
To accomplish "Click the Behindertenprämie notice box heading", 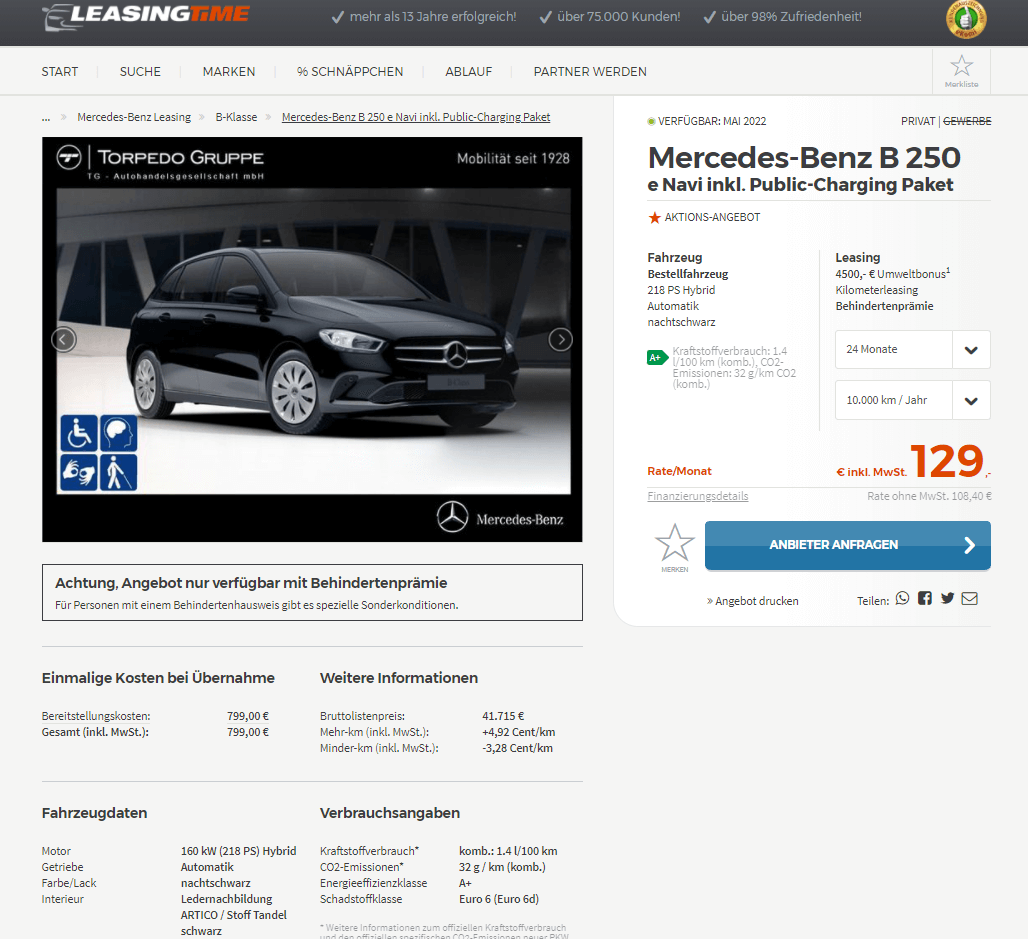I will [x=251, y=583].
